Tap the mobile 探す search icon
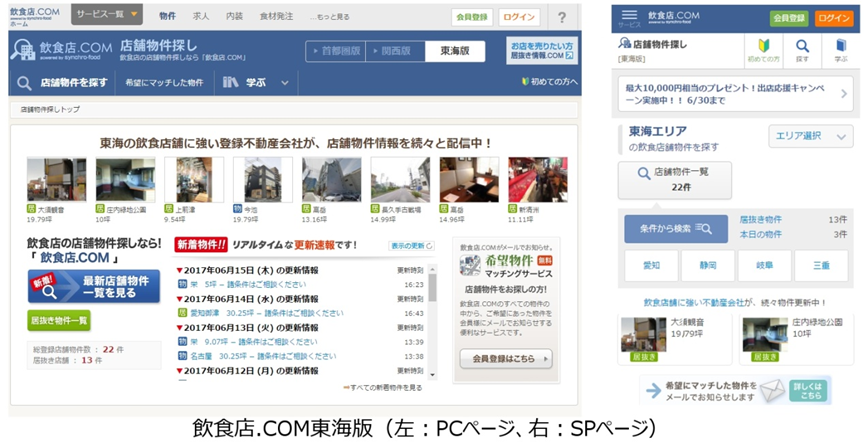This screenshot has width=868, height=448. 802,50
